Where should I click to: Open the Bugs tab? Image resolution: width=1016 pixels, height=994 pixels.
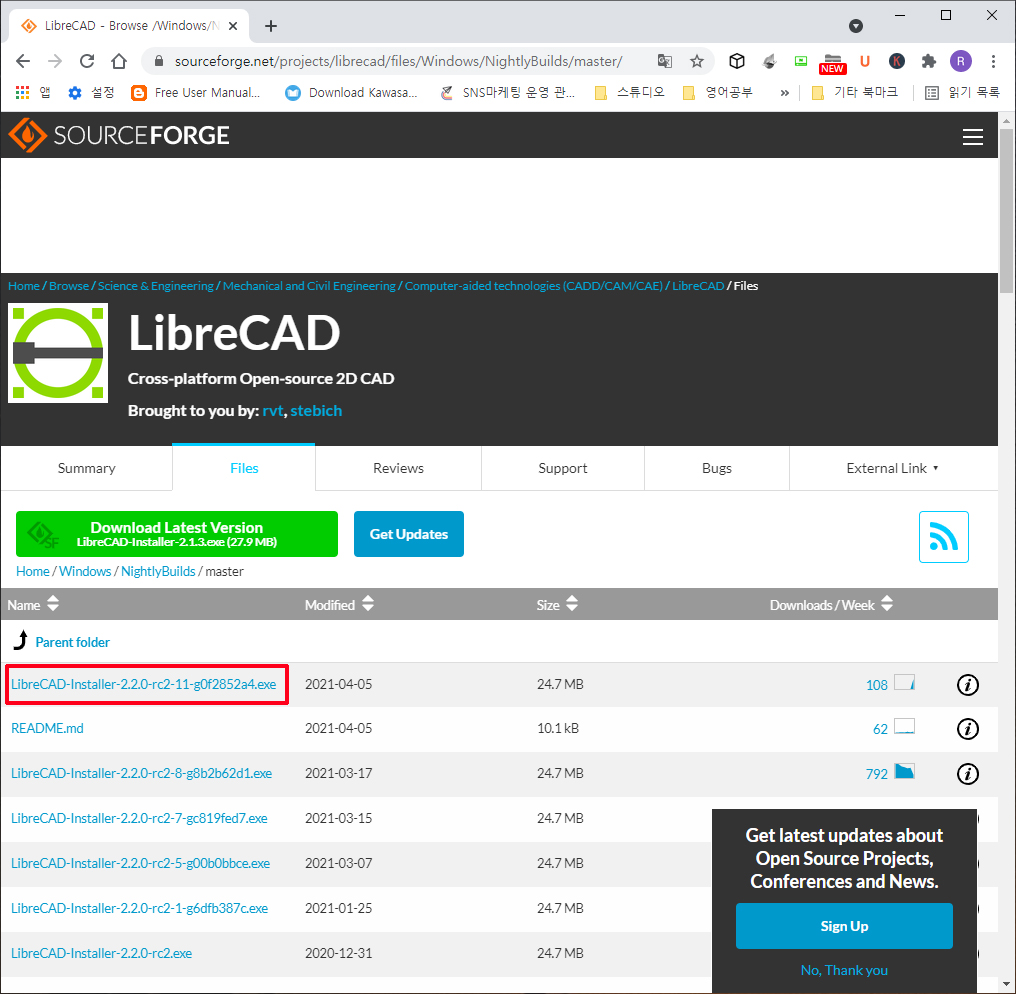[x=717, y=468]
